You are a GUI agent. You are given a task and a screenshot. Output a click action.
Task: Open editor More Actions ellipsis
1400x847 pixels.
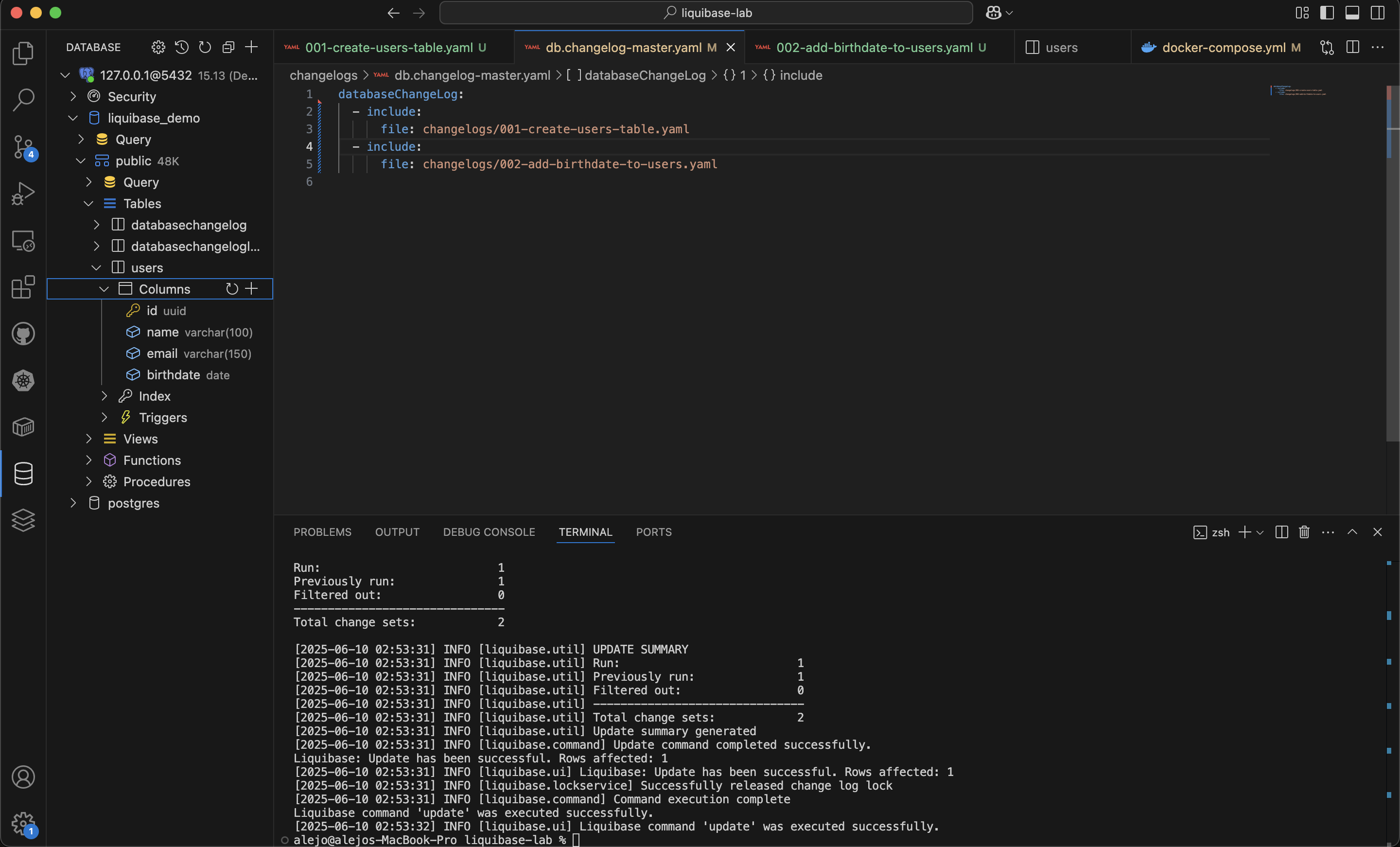pos(1378,48)
